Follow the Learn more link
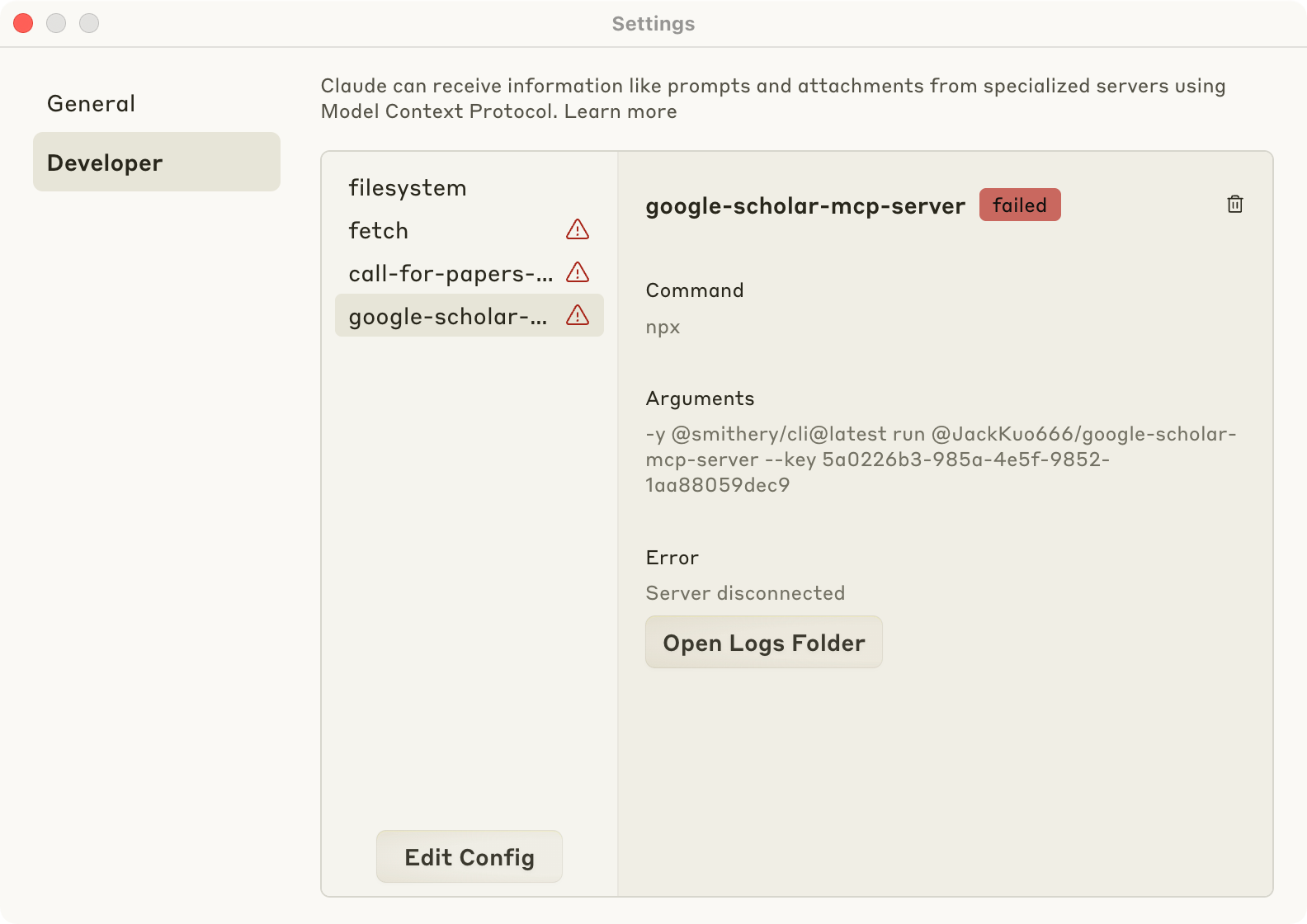Screen dimensions: 1307x924 (620, 112)
